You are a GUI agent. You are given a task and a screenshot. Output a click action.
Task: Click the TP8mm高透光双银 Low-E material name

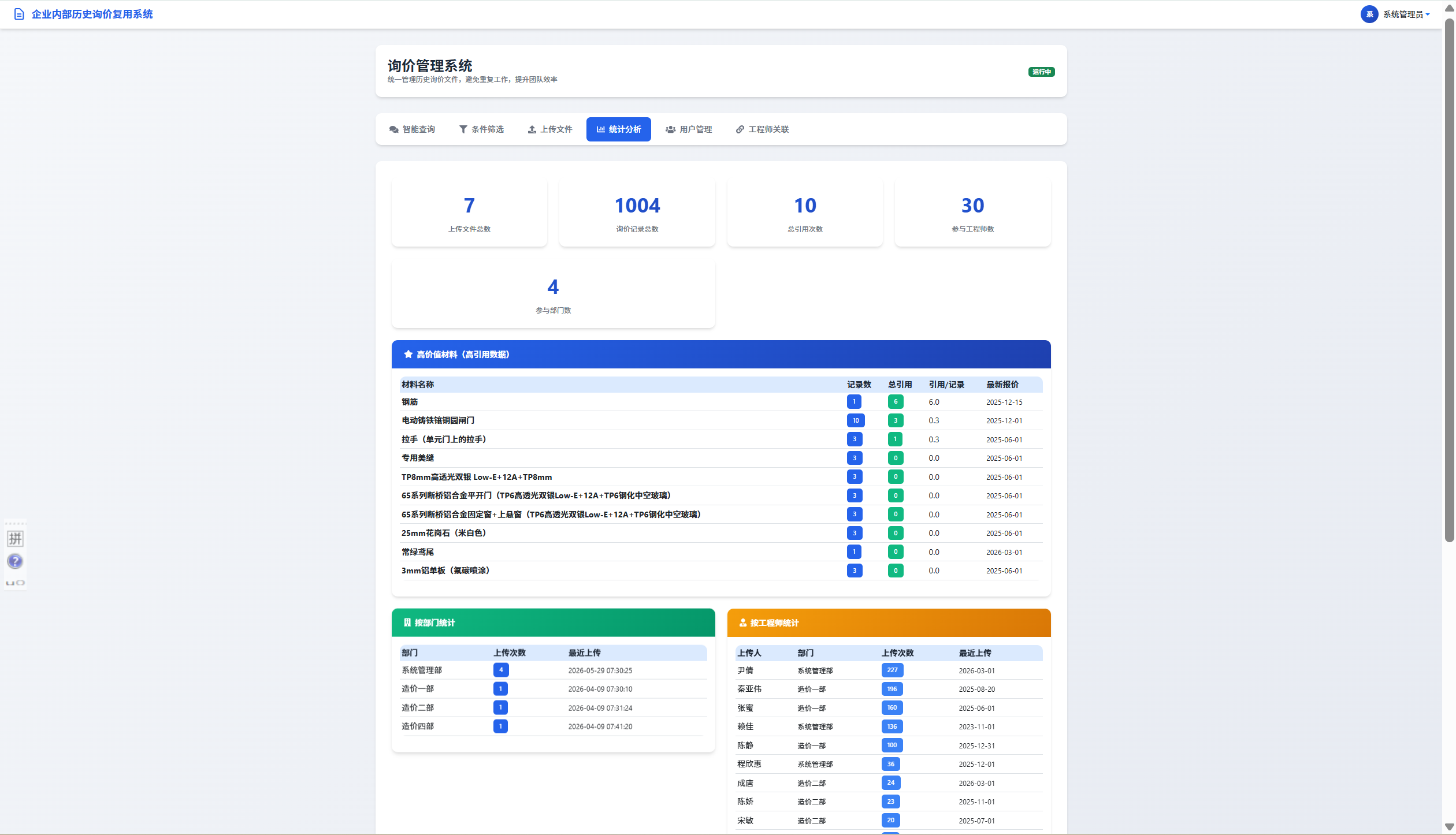click(x=477, y=477)
